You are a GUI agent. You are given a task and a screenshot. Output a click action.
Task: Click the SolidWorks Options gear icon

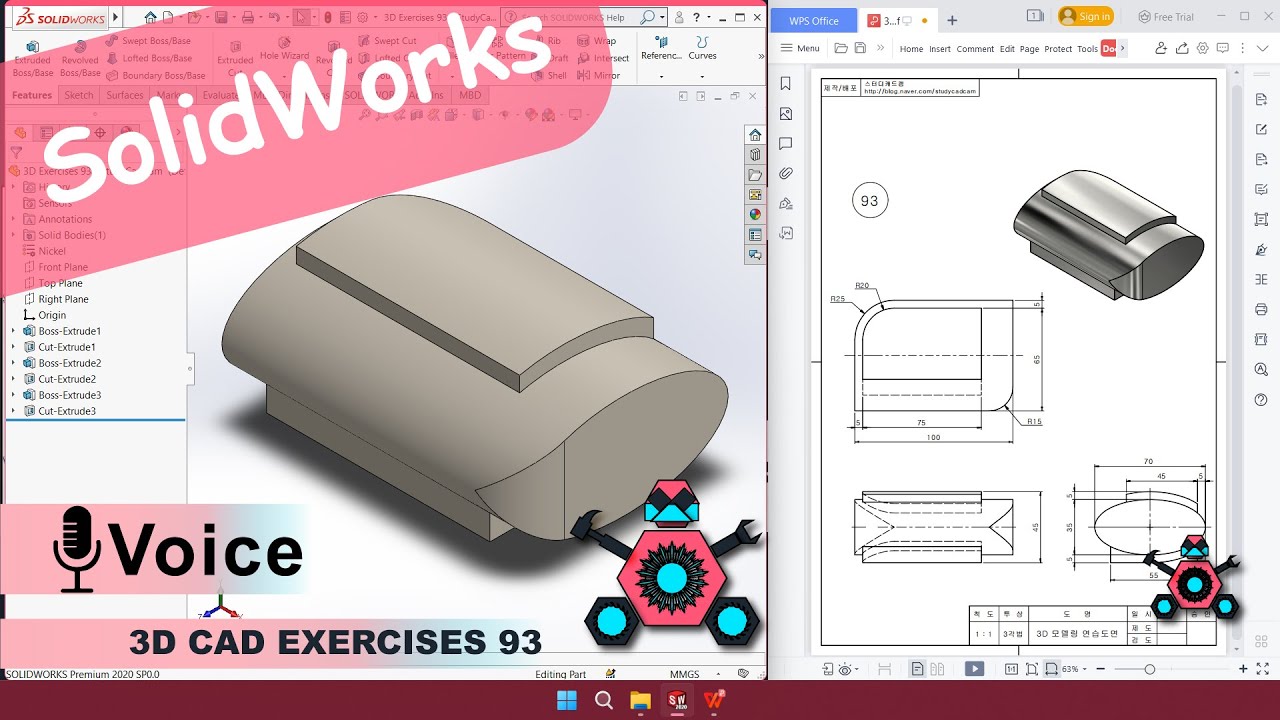[361, 17]
